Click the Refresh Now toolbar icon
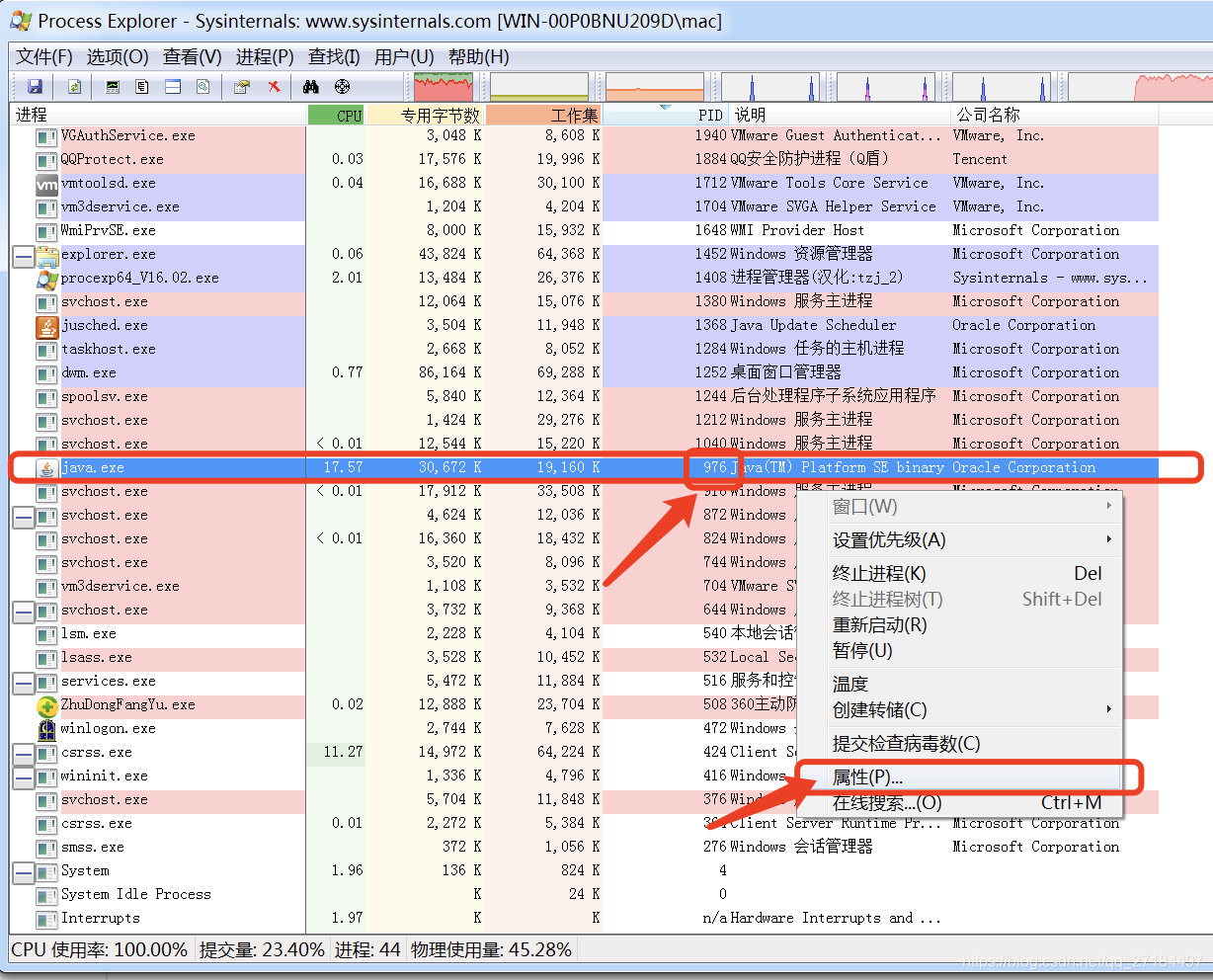The image size is (1213, 980). coord(75,87)
